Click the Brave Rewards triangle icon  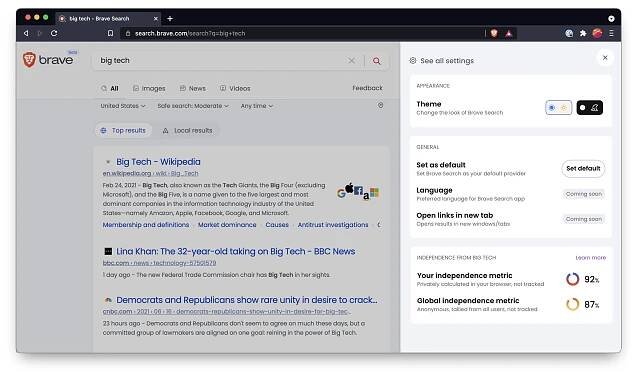[x=509, y=33]
